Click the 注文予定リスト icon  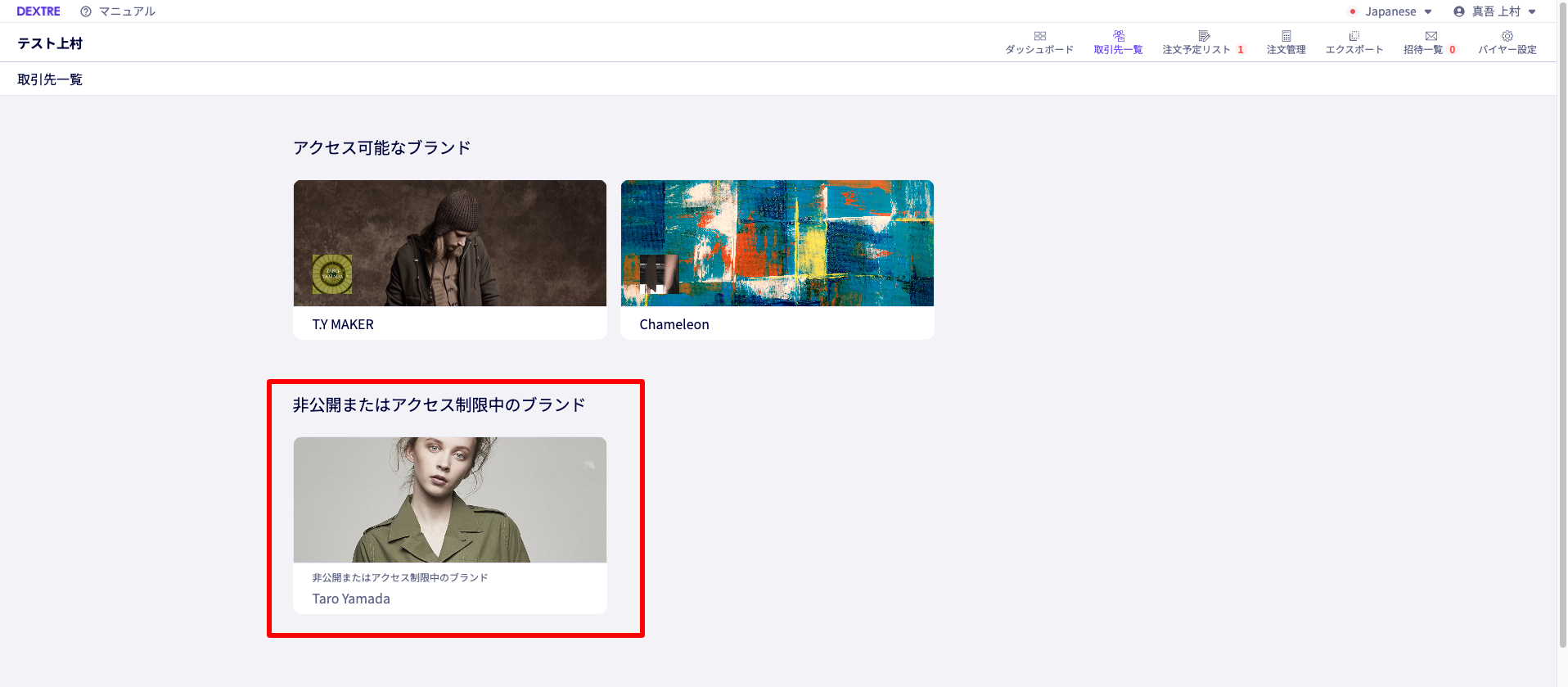pyautogui.click(x=1204, y=36)
